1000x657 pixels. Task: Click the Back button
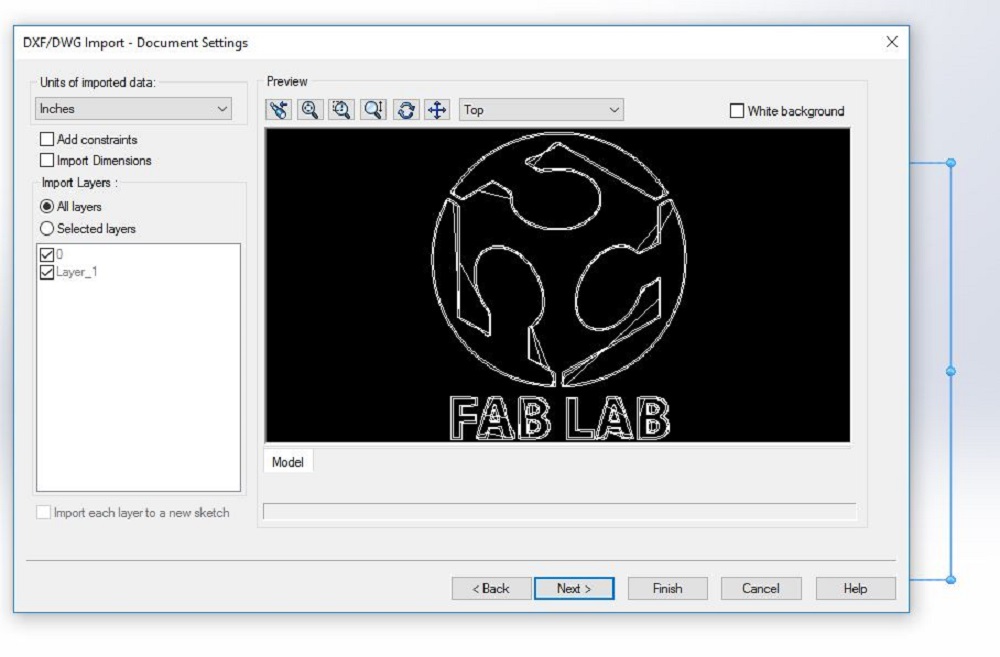point(491,588)
